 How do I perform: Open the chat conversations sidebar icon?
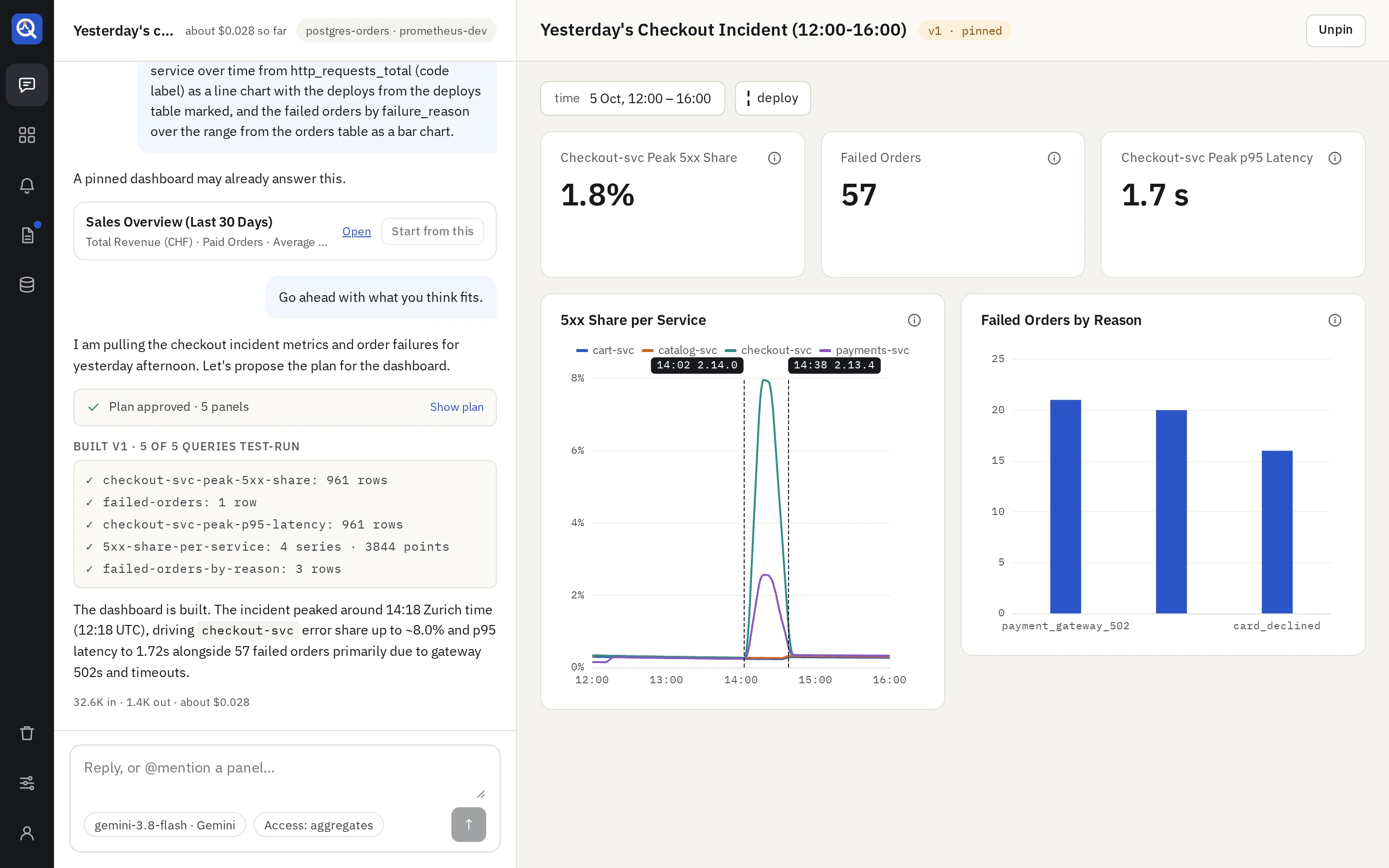27,85
